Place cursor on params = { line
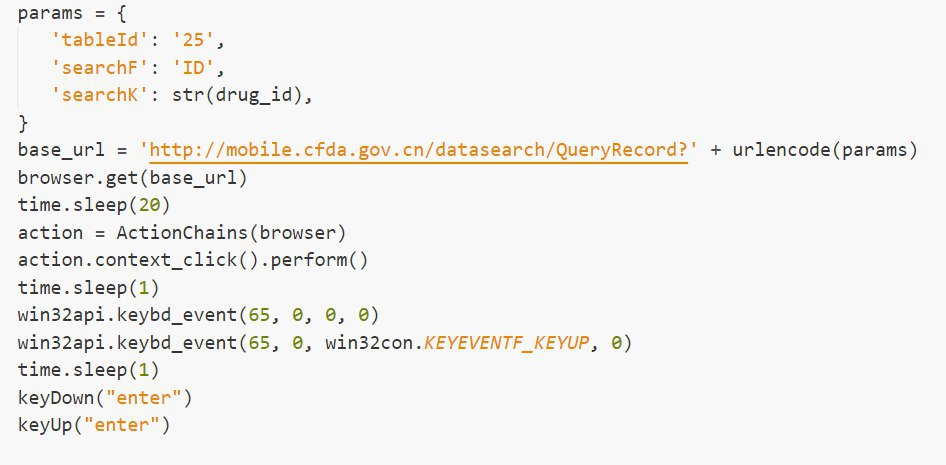 point(72,14)
